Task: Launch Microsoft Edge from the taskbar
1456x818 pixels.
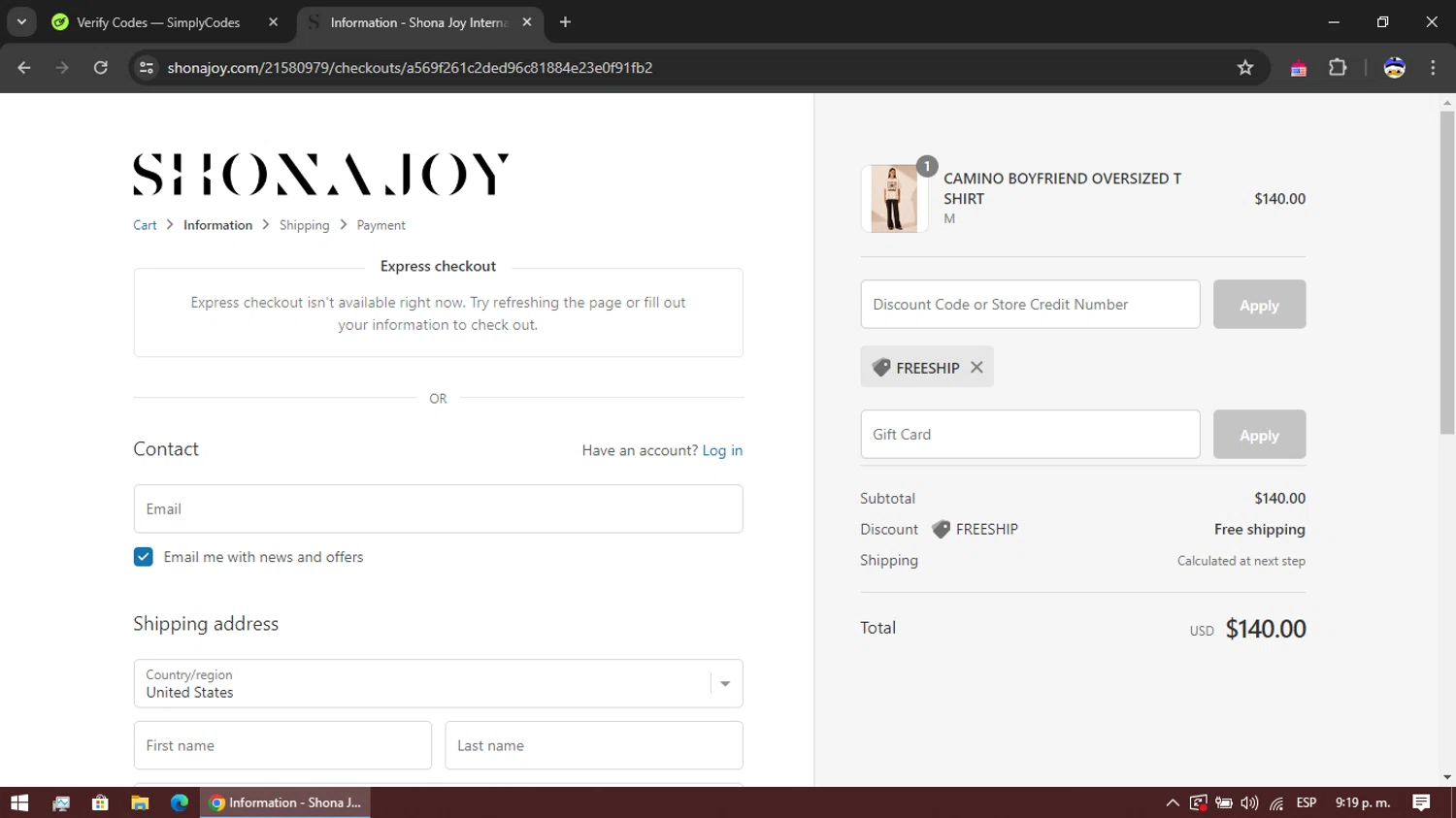Action: coord(180,802)
